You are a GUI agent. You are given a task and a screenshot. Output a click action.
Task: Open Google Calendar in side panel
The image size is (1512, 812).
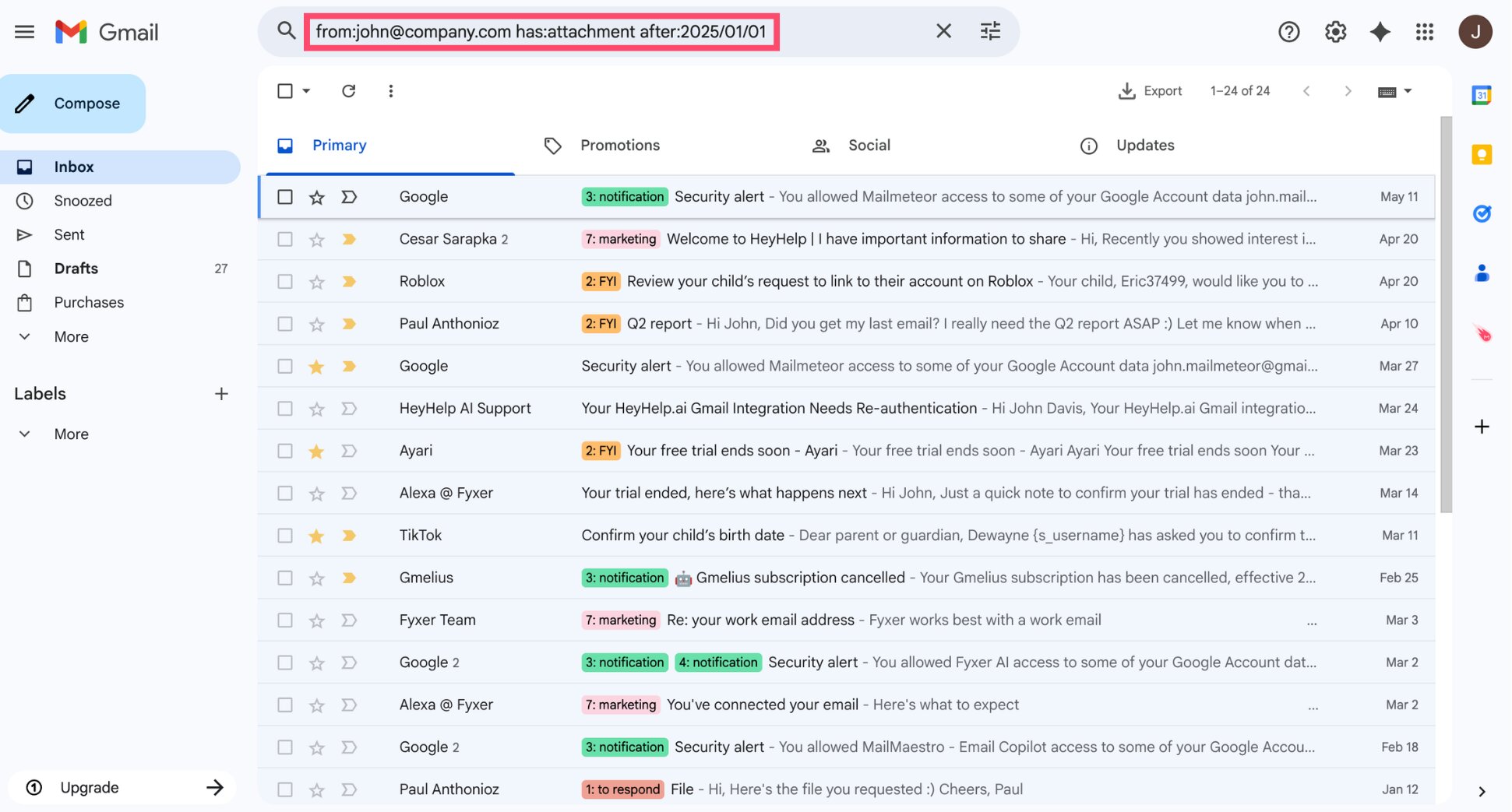(x=1482, y=95)
